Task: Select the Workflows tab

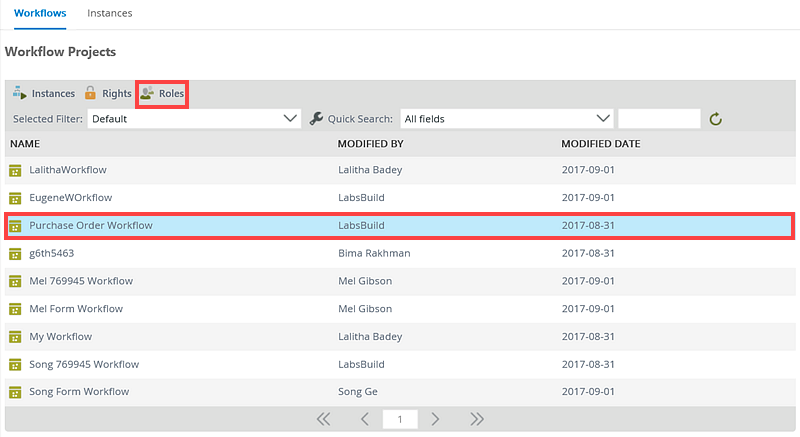Action: [40, 13]
